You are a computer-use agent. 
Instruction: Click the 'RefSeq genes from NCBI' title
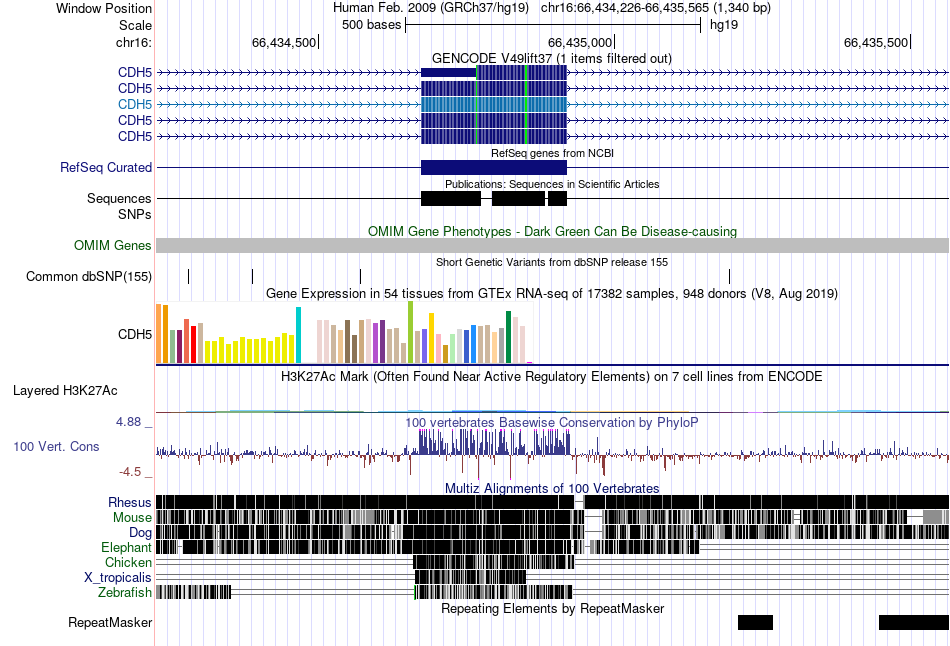[552, 153]
